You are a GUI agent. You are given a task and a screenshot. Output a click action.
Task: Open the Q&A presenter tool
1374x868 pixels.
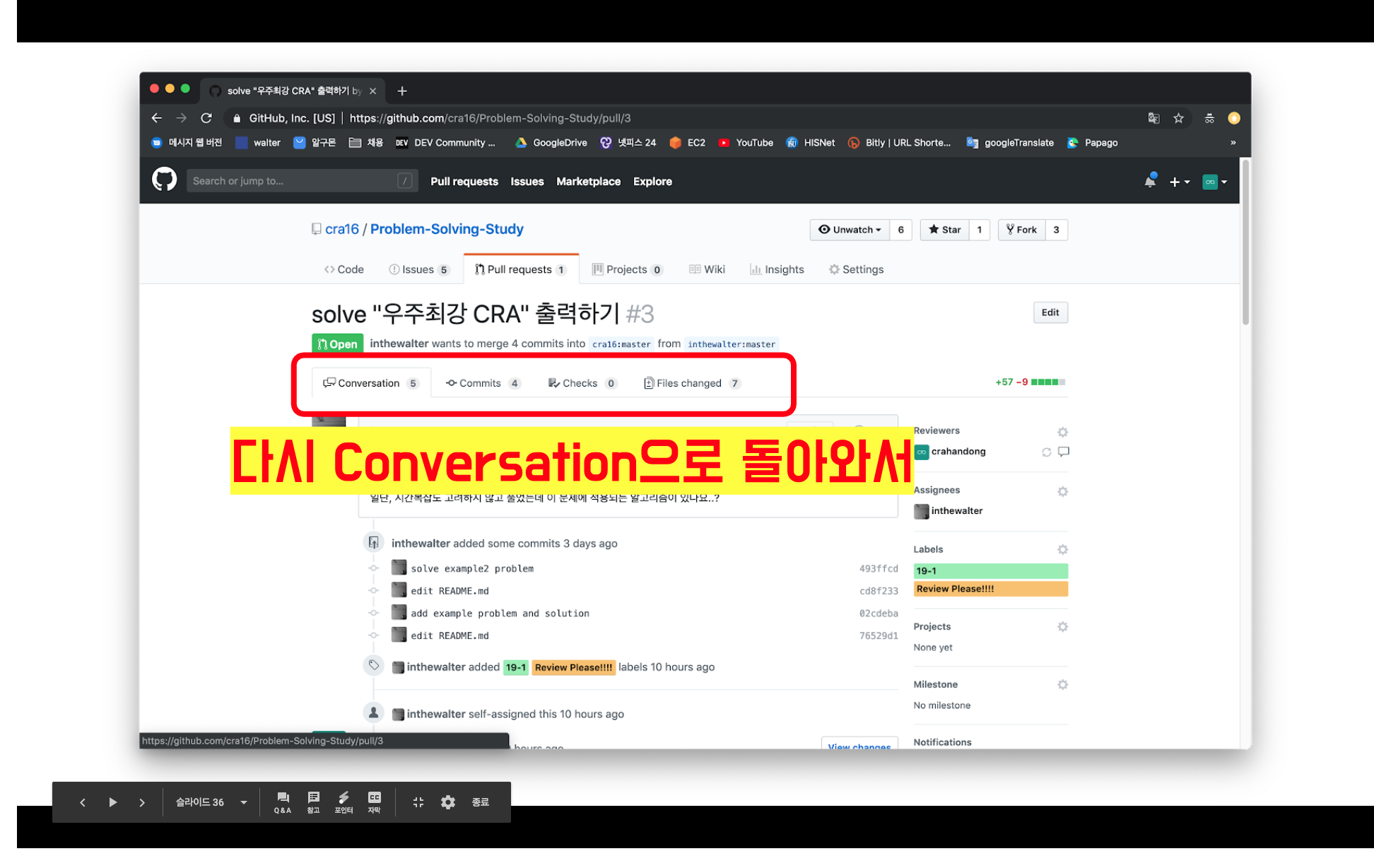click(283, 802)
